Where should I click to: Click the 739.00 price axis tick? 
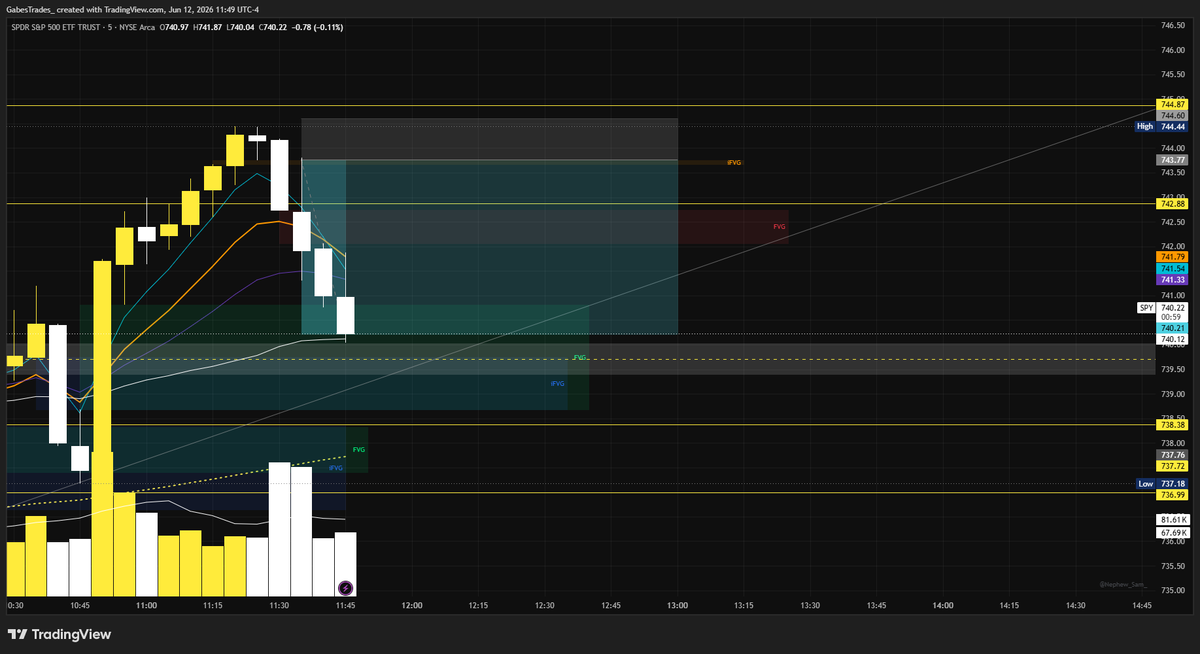click(x=1173, y=394)
